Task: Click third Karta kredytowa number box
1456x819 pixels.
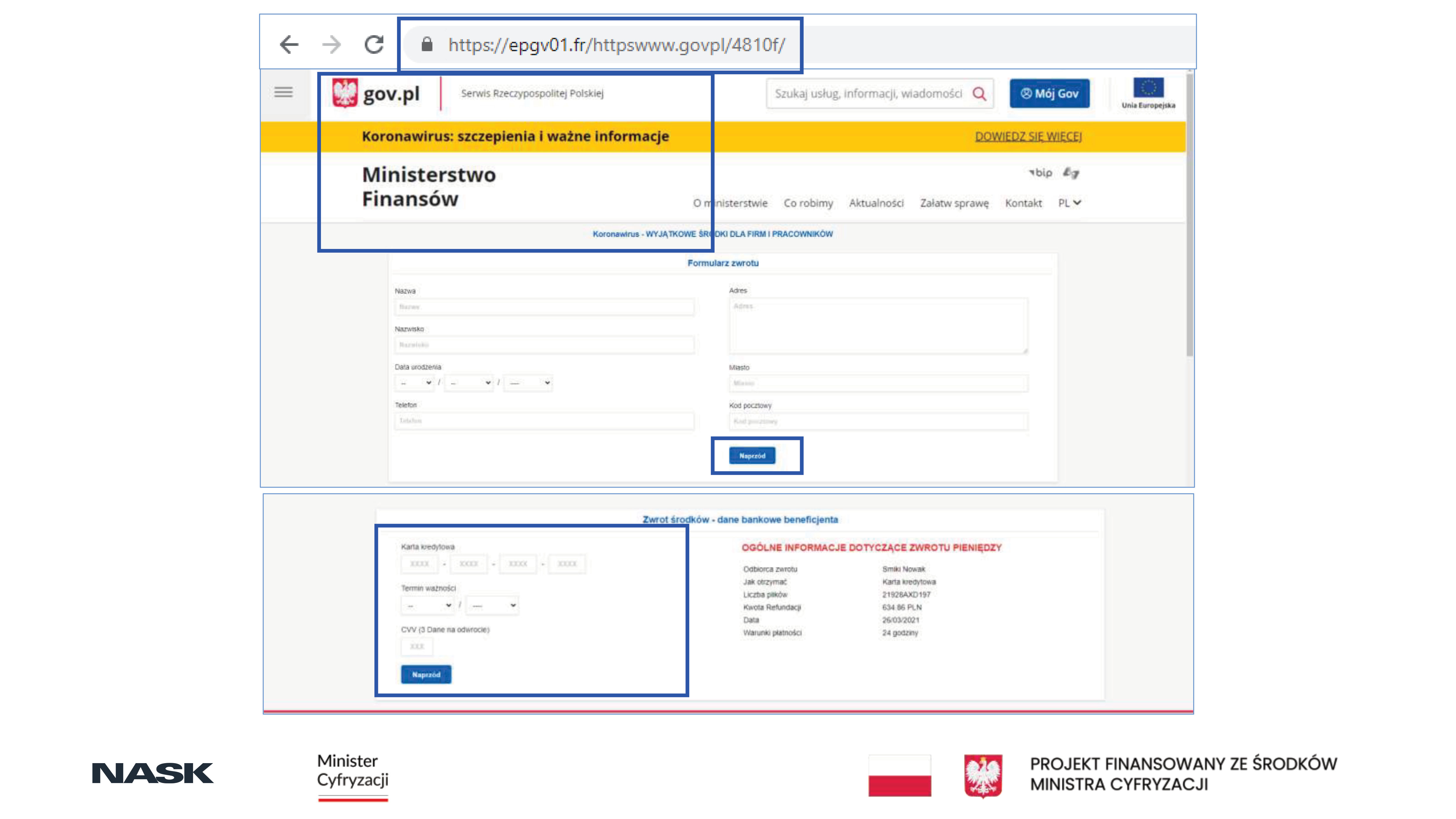Action: 518,564
